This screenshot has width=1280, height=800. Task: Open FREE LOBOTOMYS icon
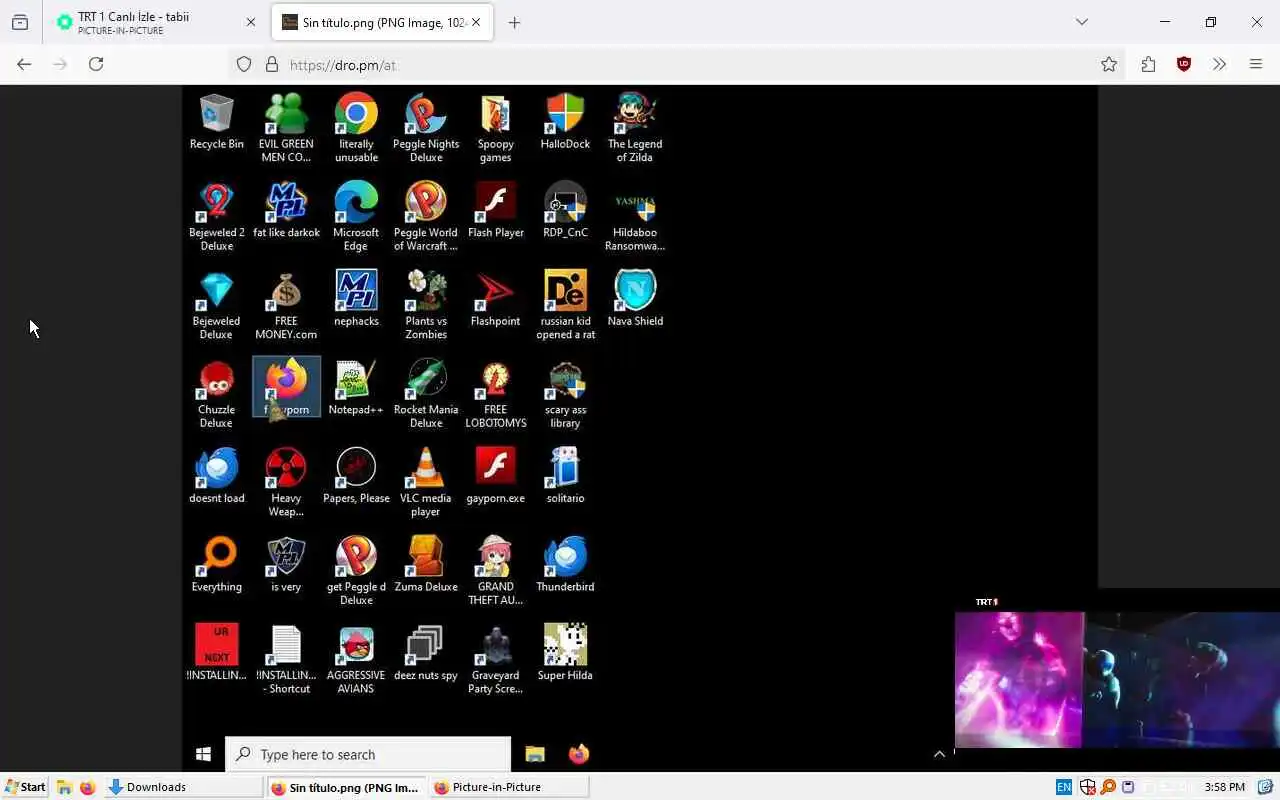point(495,394)
